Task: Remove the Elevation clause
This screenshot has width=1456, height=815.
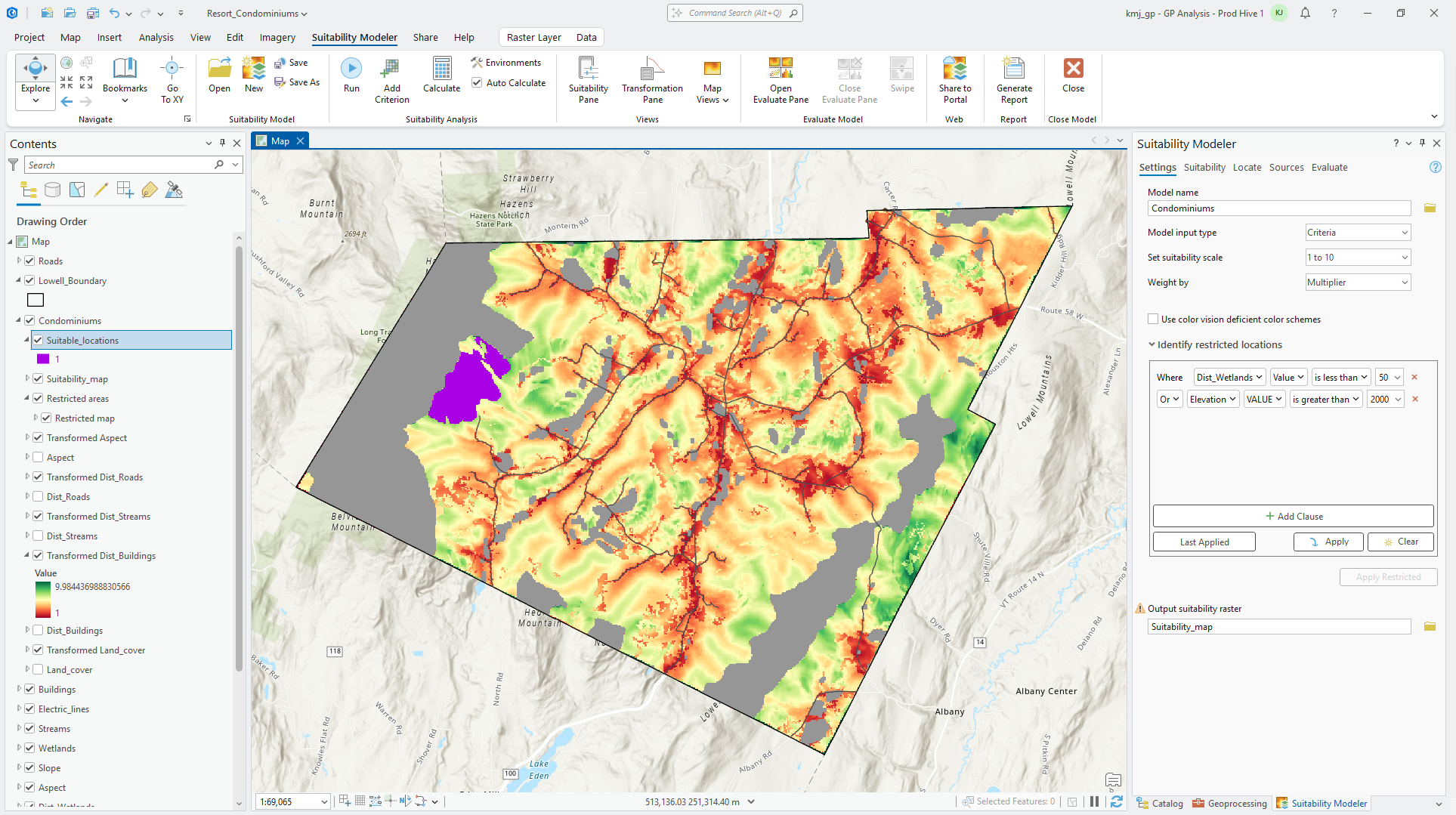Action: click(x=1415, y=400)
